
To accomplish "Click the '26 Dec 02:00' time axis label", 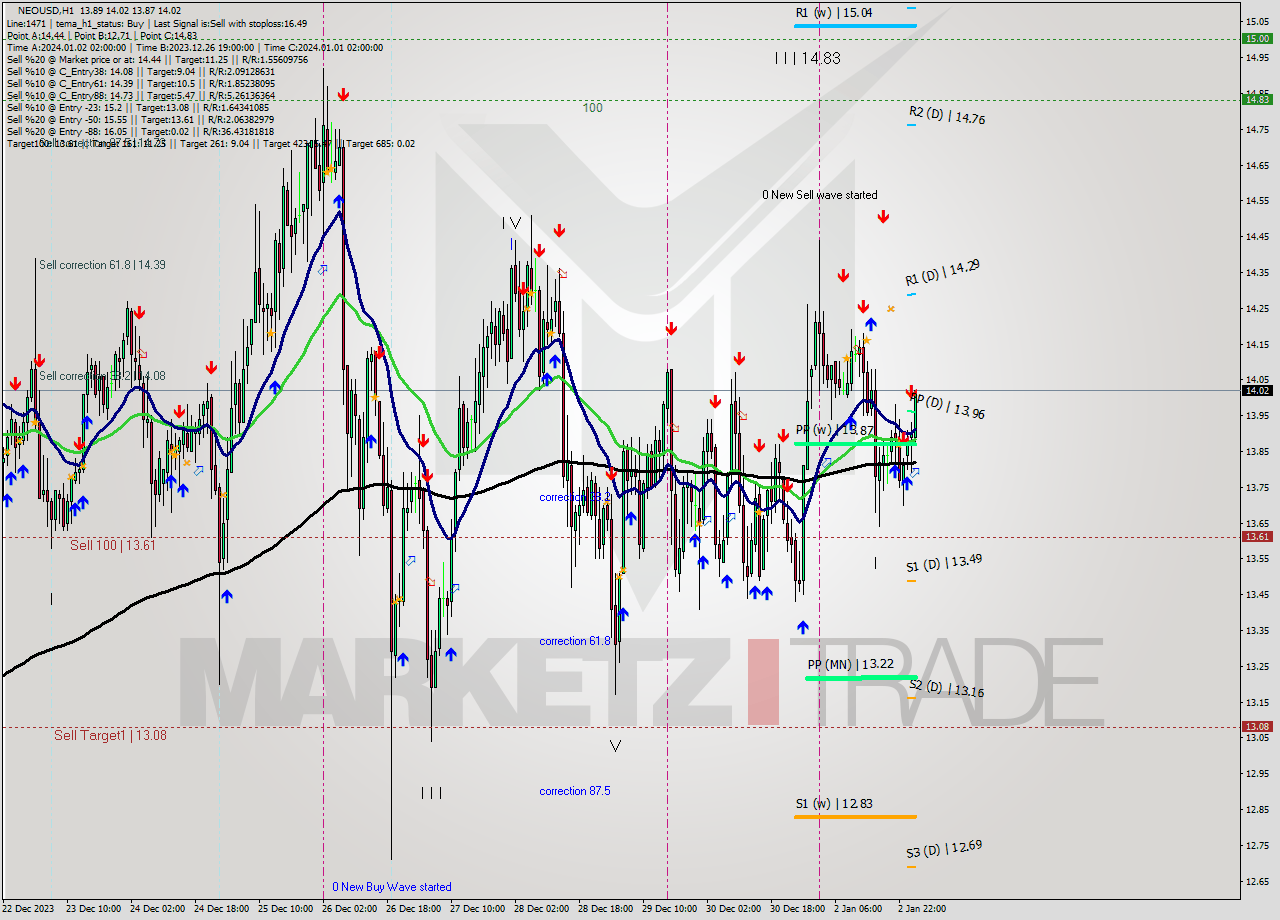I will pos(351,909).
